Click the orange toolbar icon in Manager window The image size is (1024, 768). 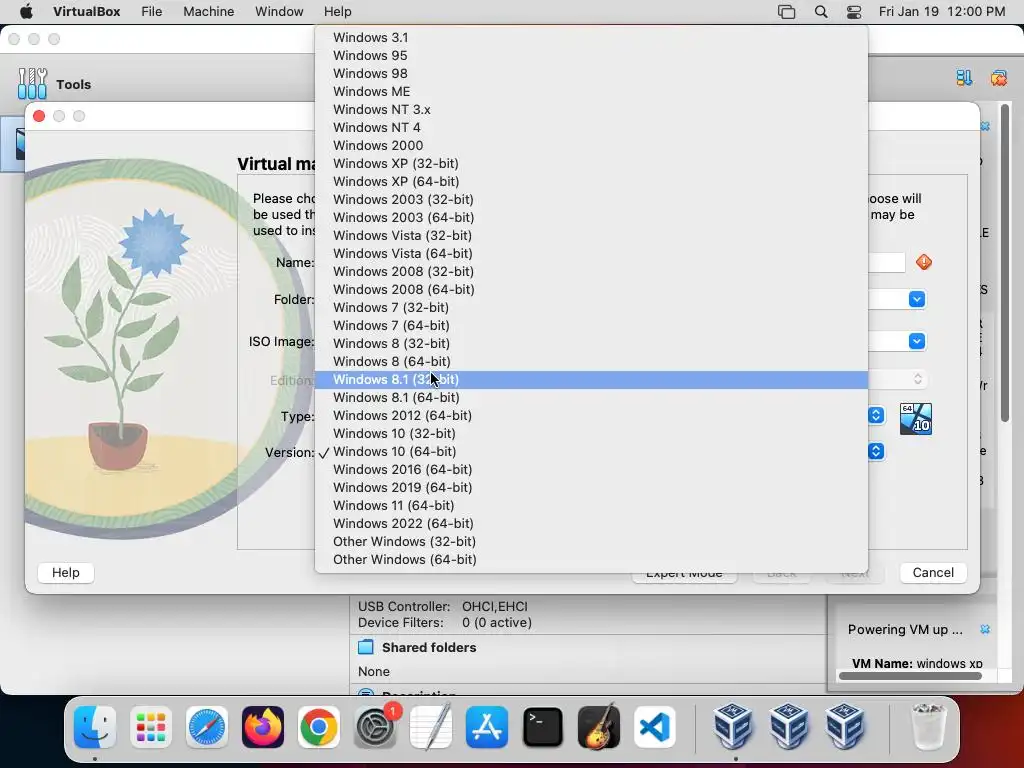[999, 78]
